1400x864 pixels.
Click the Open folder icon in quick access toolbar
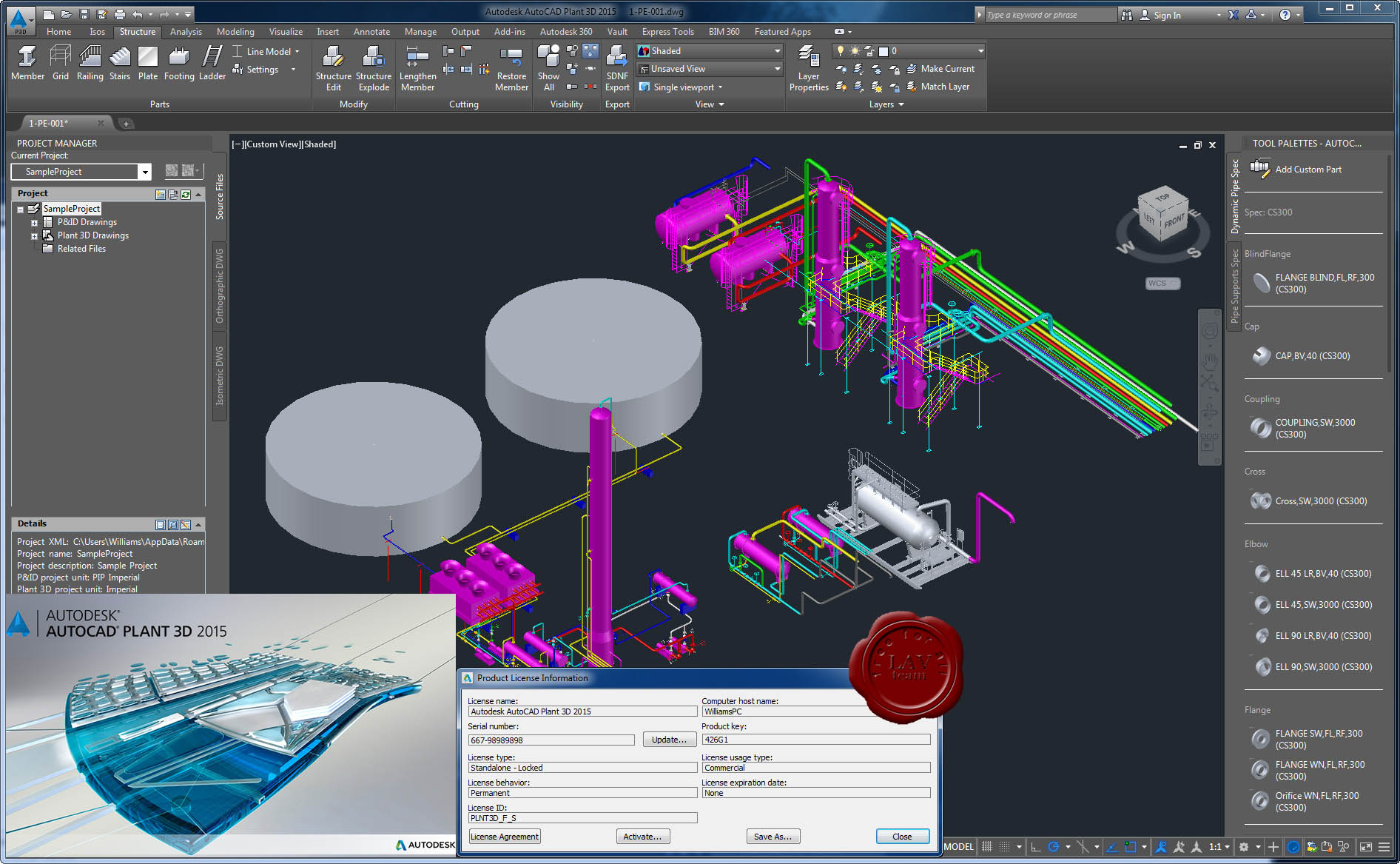pos(67,14)
